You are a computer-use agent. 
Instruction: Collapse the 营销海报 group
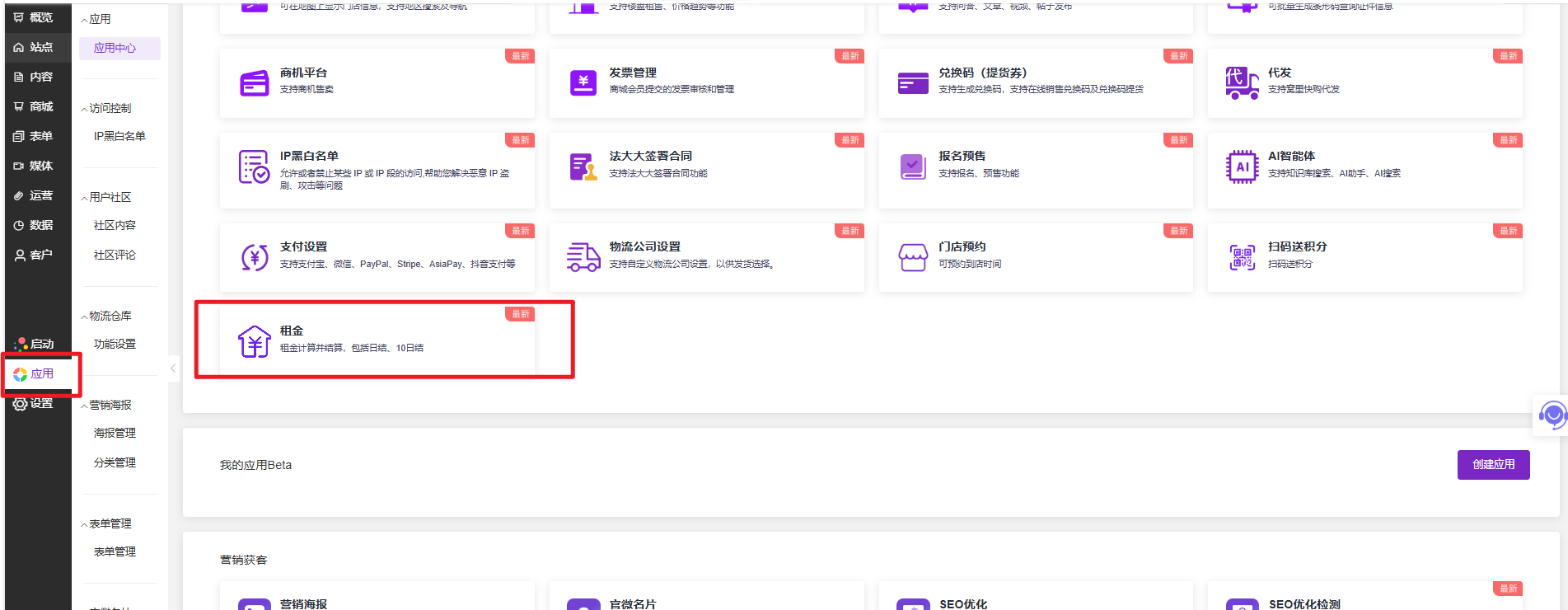[84, 406]
